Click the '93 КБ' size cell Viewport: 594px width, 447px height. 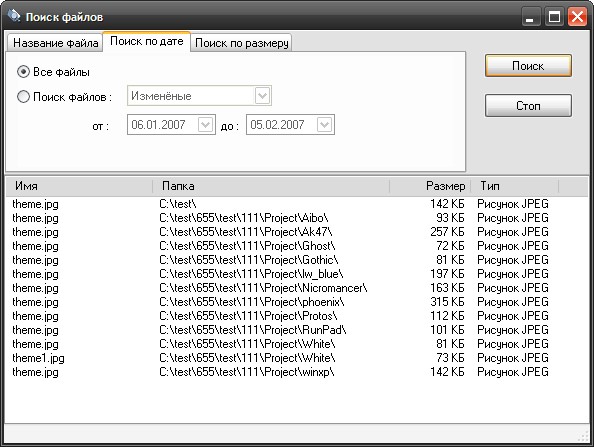[x=450, y=217]
